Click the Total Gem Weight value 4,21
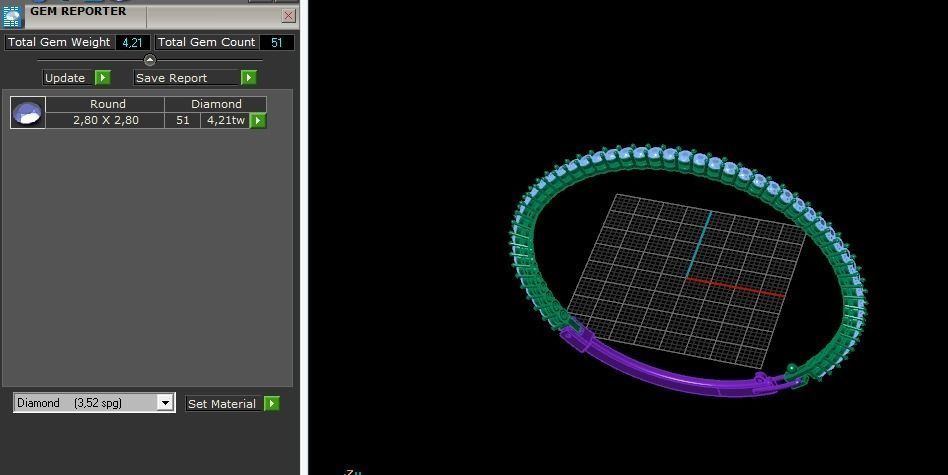Image resolution: width=948 pixels, height=475 pixels. (132, 42)
